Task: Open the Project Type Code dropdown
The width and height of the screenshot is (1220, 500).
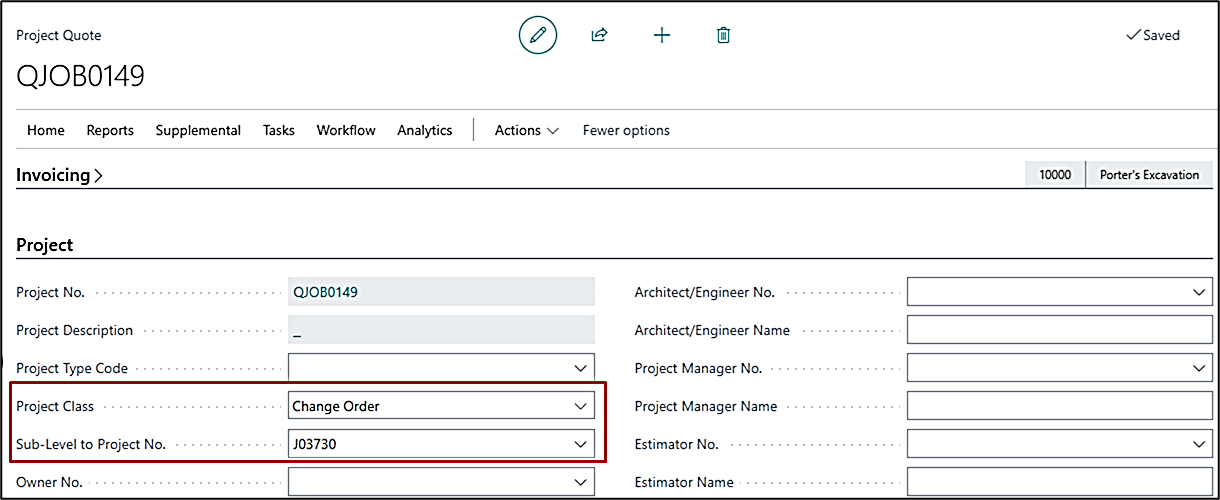Action: point(580,368)
